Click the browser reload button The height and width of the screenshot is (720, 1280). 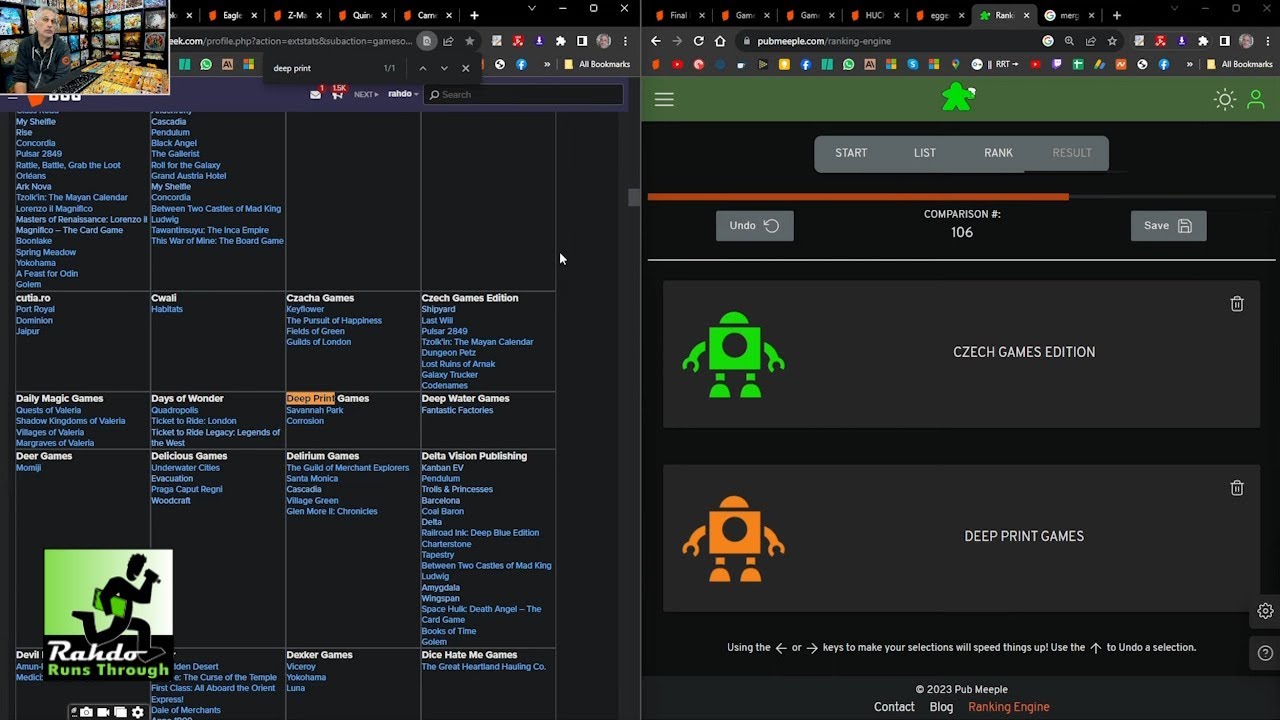[x=698, y=41]
